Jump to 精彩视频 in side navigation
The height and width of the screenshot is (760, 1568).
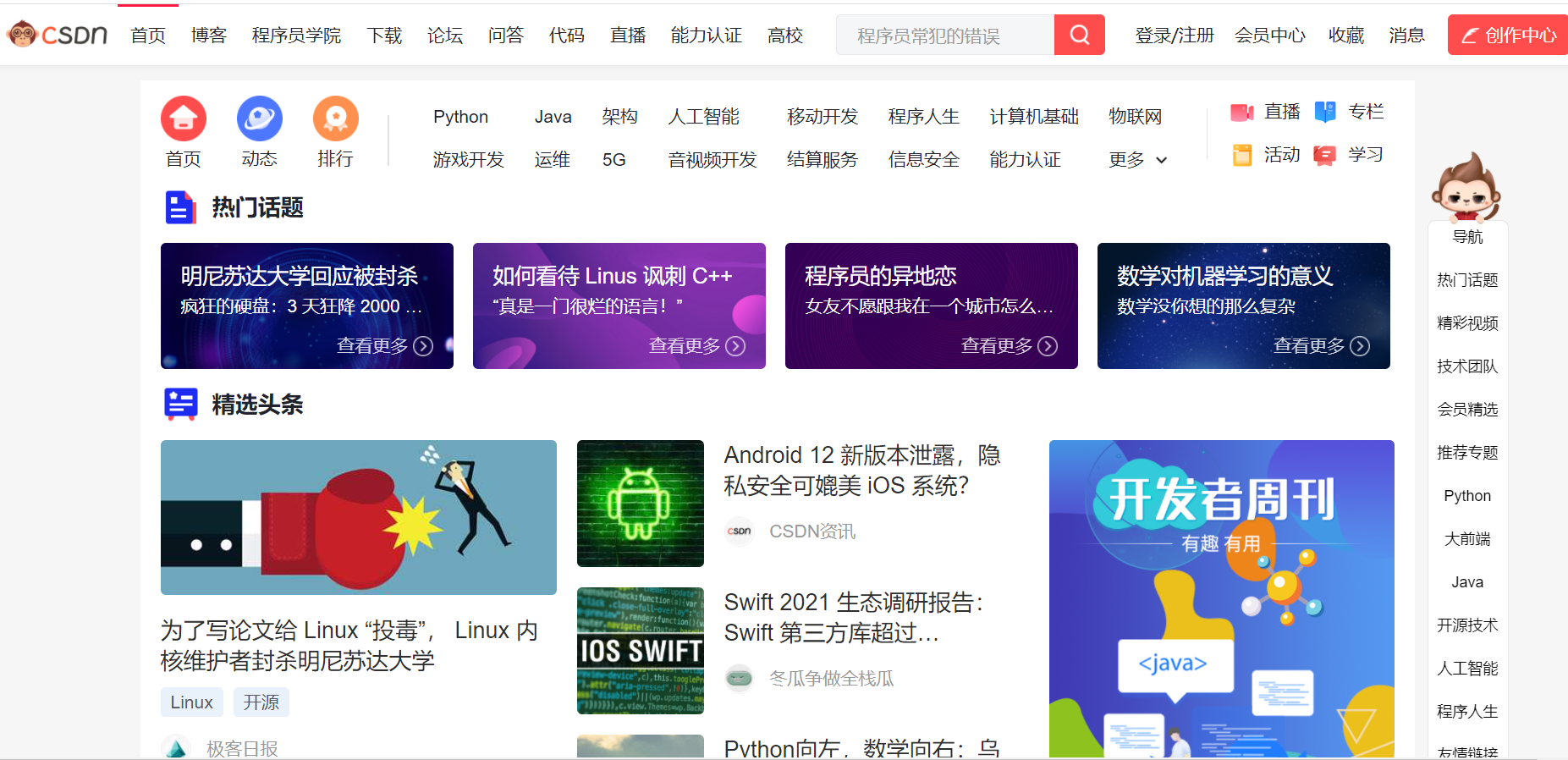click(x=1467, y=323)
